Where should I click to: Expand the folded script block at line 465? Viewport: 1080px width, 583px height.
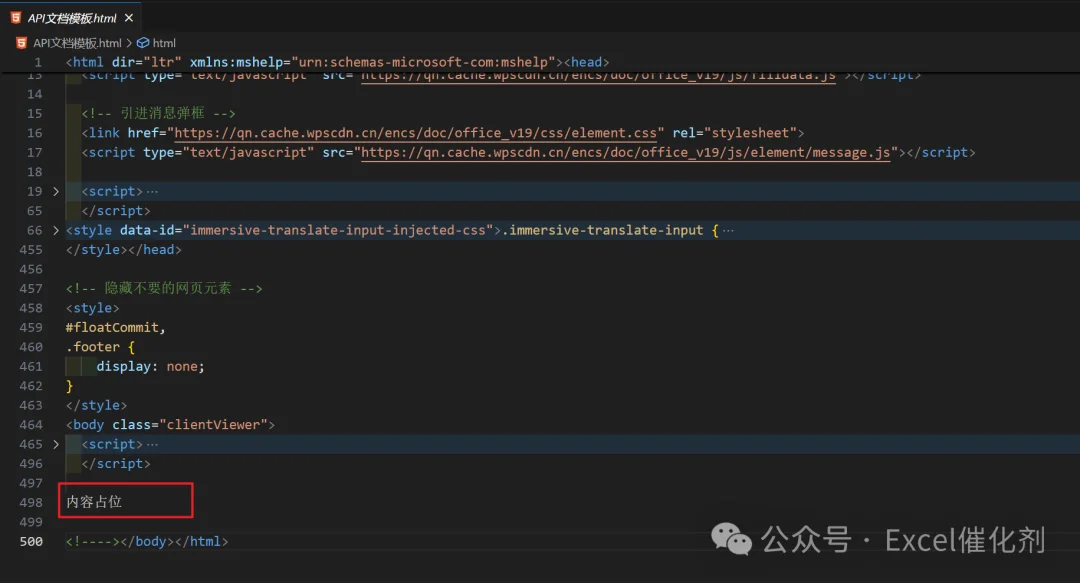(x=56, y=444)
